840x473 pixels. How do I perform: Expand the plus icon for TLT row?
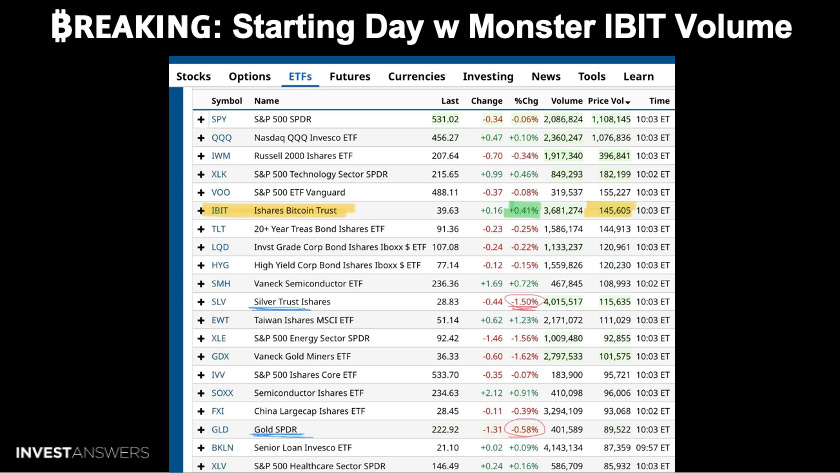[201, 229]
